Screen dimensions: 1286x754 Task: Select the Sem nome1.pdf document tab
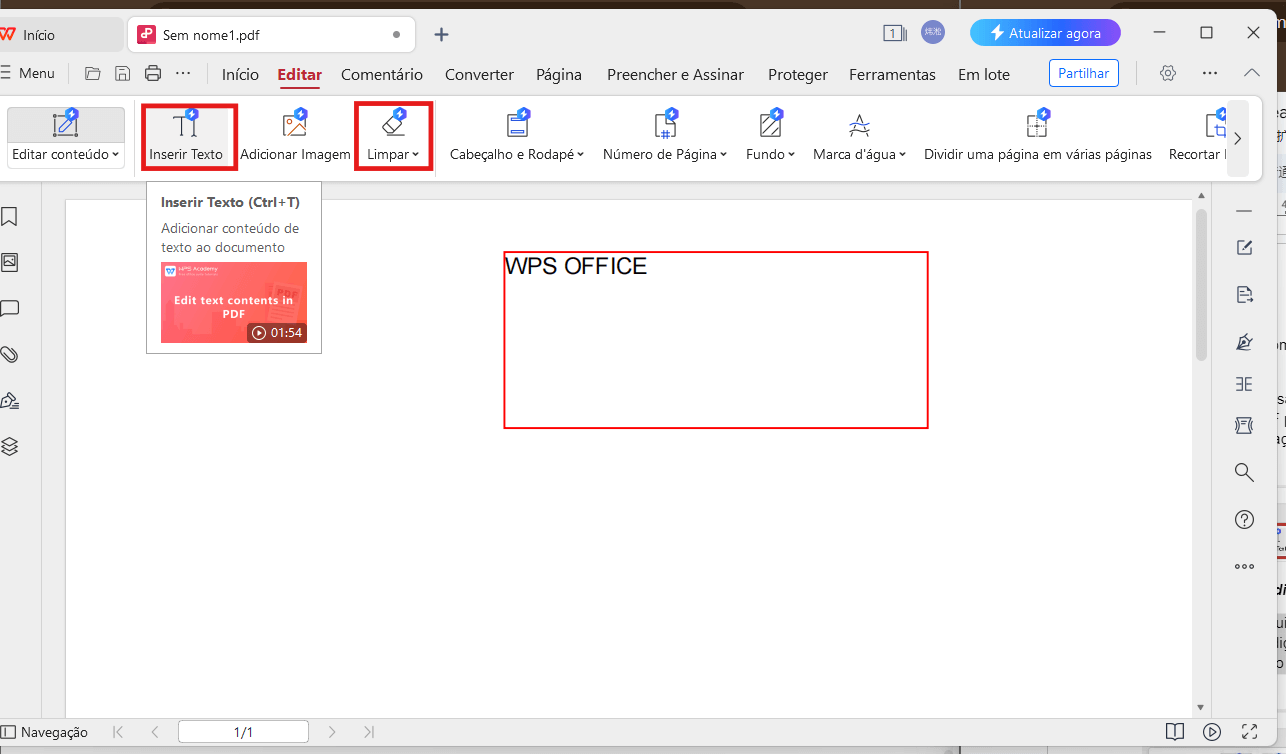[272, 34]
